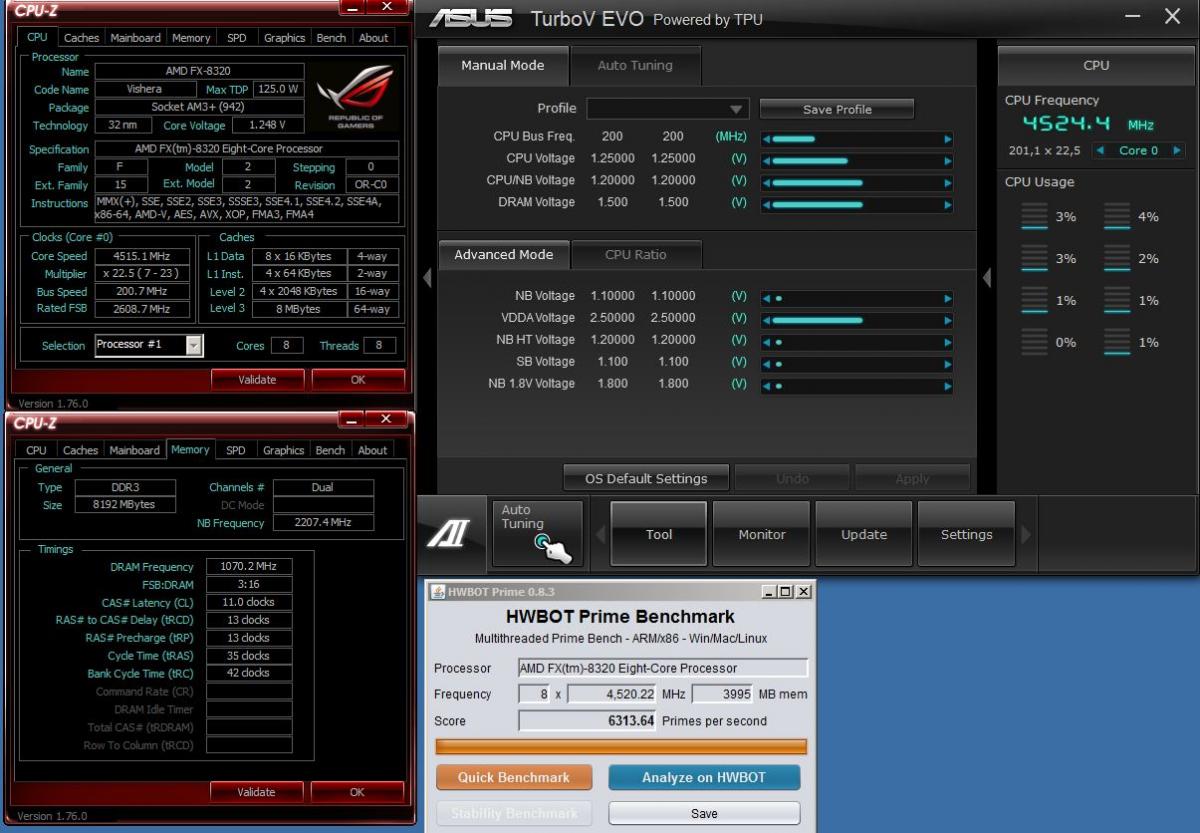Increase CPU/NB Voltage with its right arrow
The width and height of the screenshot is (1200, 833).
[947, 182]
